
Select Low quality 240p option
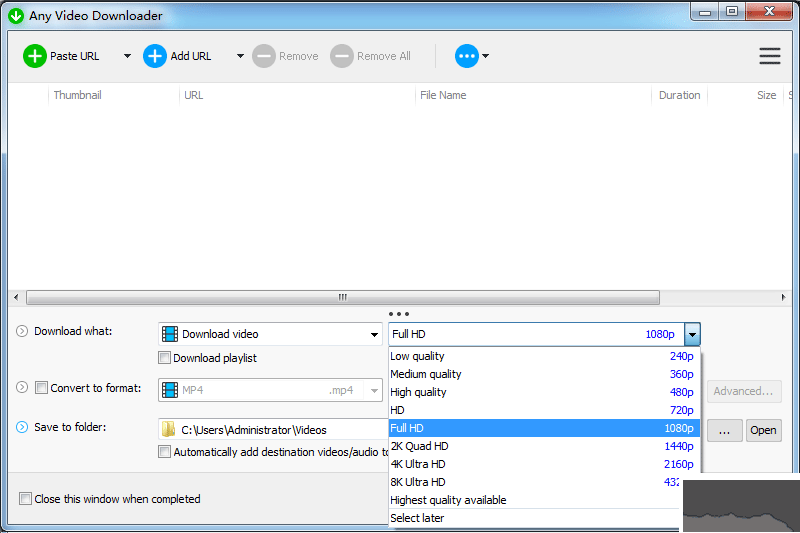click(544, 356)
